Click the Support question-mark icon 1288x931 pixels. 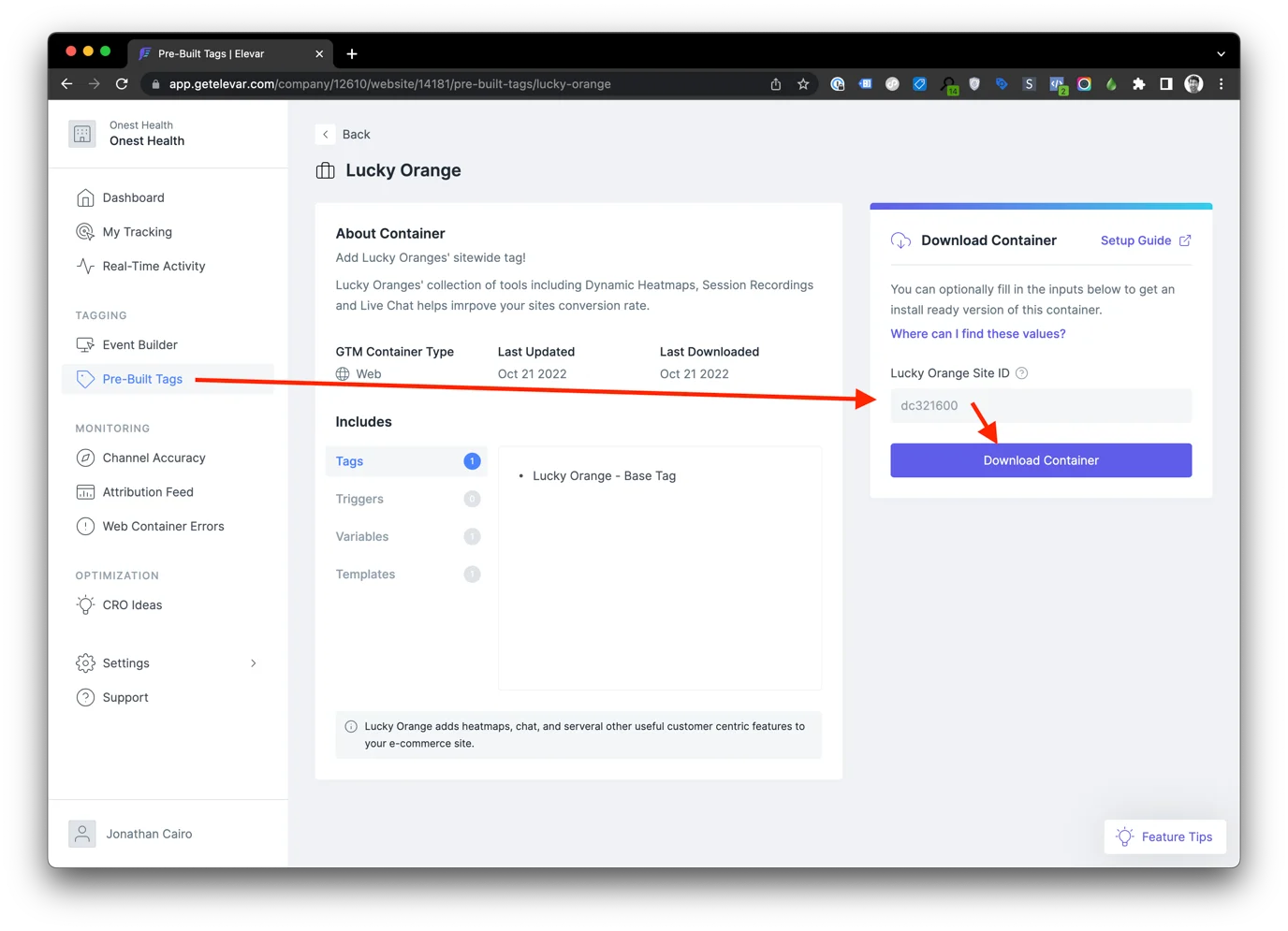point(85,697)
